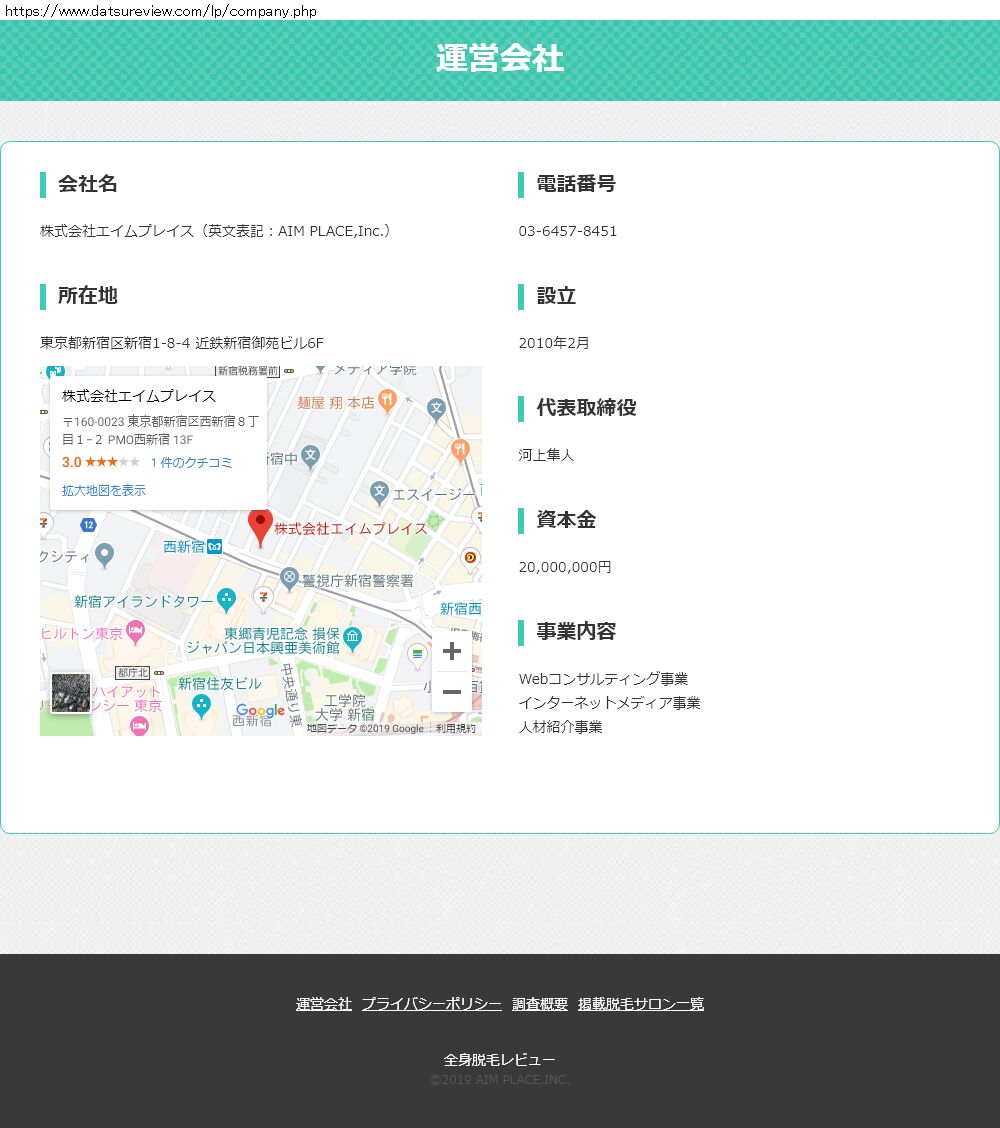Click the 損保ジャパン museum marker icon
Image resolution: width=1000 pixels, height=1128 pixels.
click(352, 637)
